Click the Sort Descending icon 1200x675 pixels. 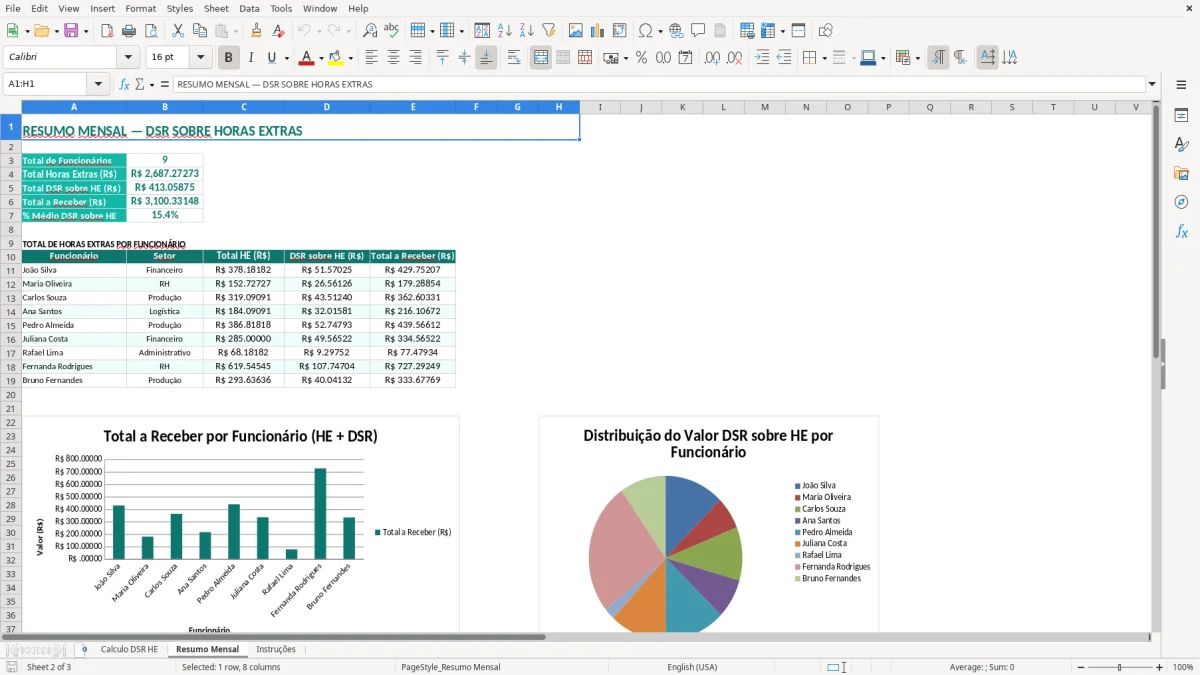[x=527, y=31]
